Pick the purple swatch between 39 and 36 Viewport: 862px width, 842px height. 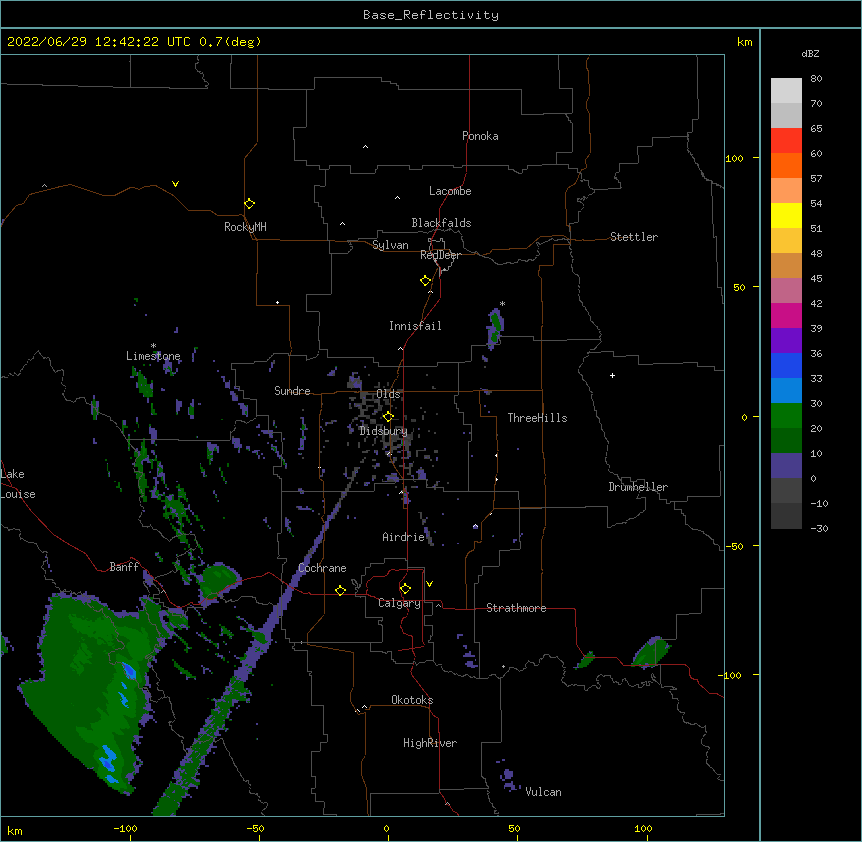[786, 340]
